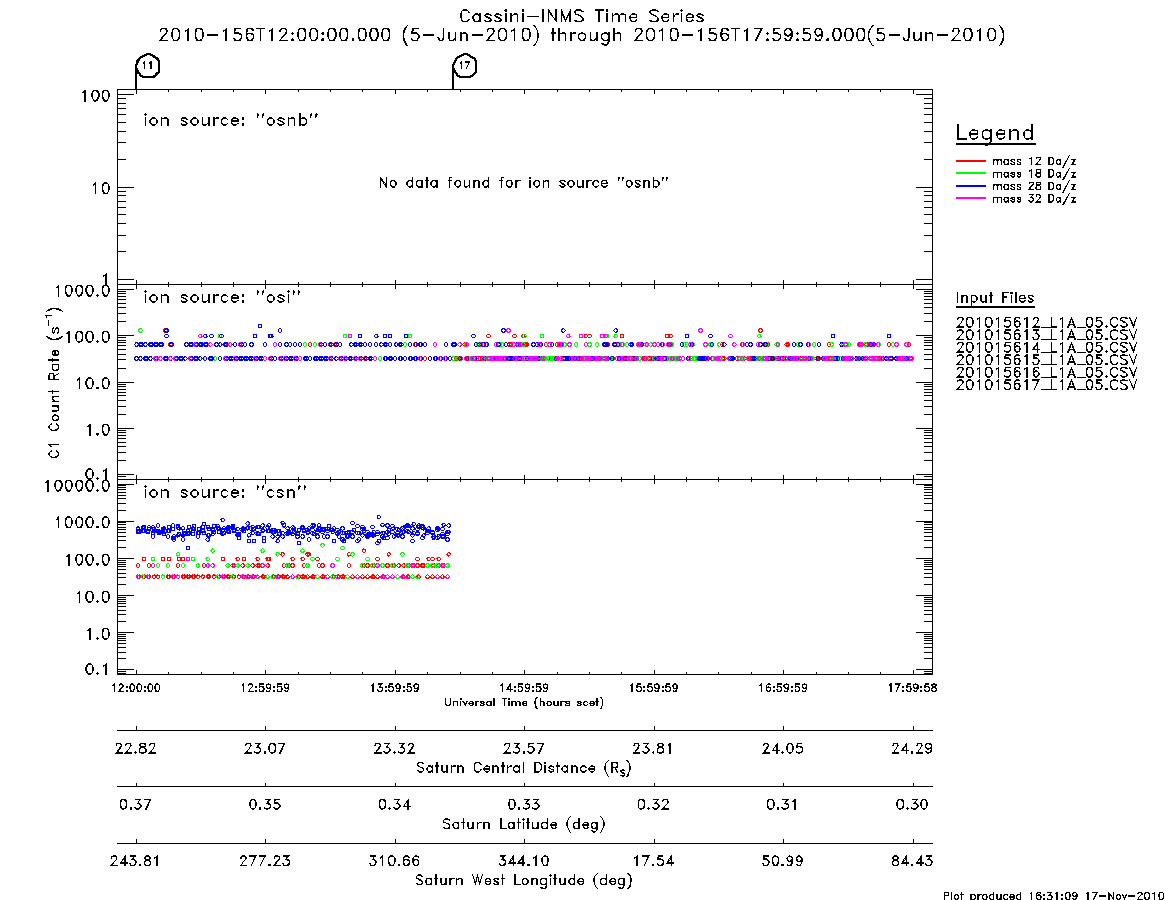Image resolution: width=1165 pixels, height=900 pixels.
Task: Select file 201015614_L1A_05.CSV
Action: coord(1046,348)
